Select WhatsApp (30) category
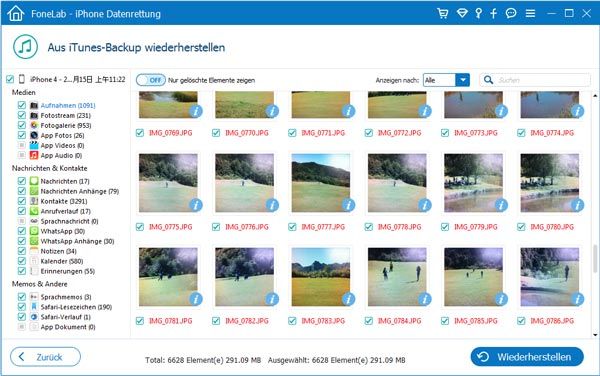Screen dimensions: 600x376 (62, 231)
